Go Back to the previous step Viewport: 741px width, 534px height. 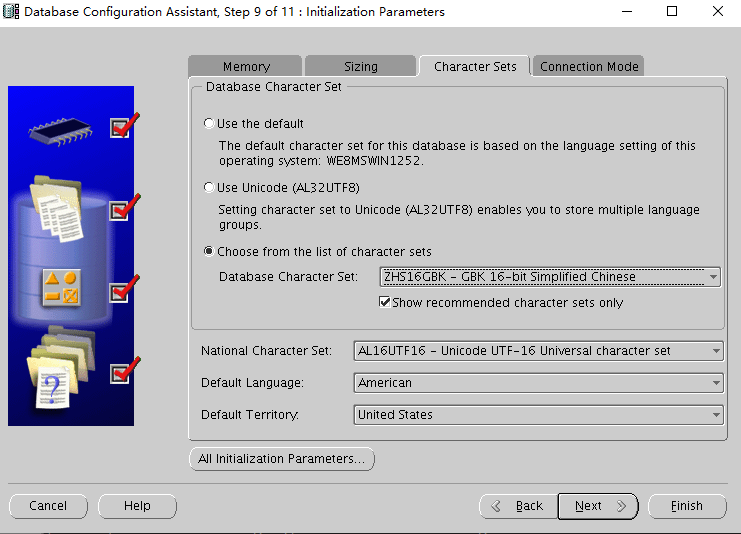tap(519, 506)
